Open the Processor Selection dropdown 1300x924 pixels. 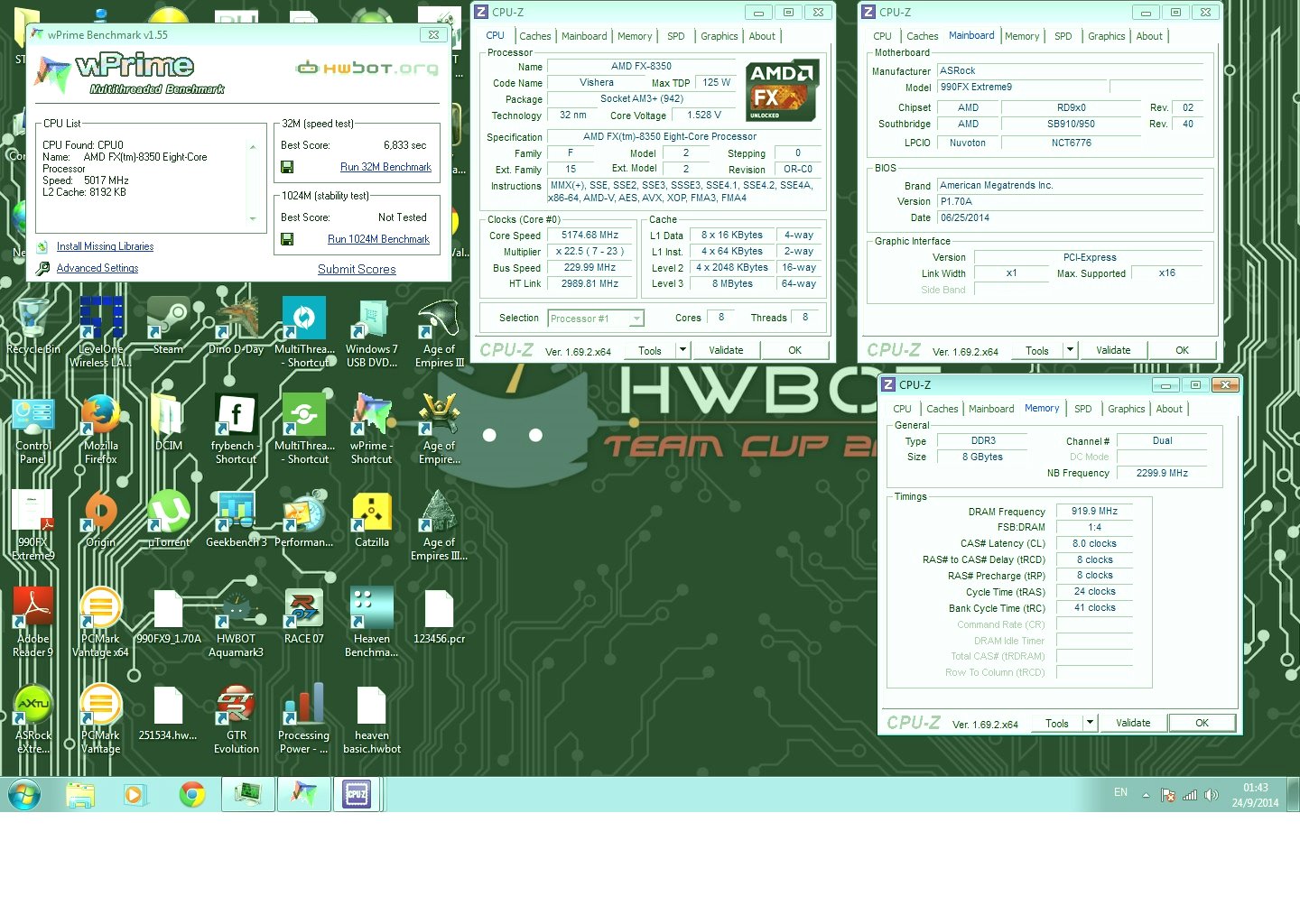pyautogui.click(x=596, y=319)
